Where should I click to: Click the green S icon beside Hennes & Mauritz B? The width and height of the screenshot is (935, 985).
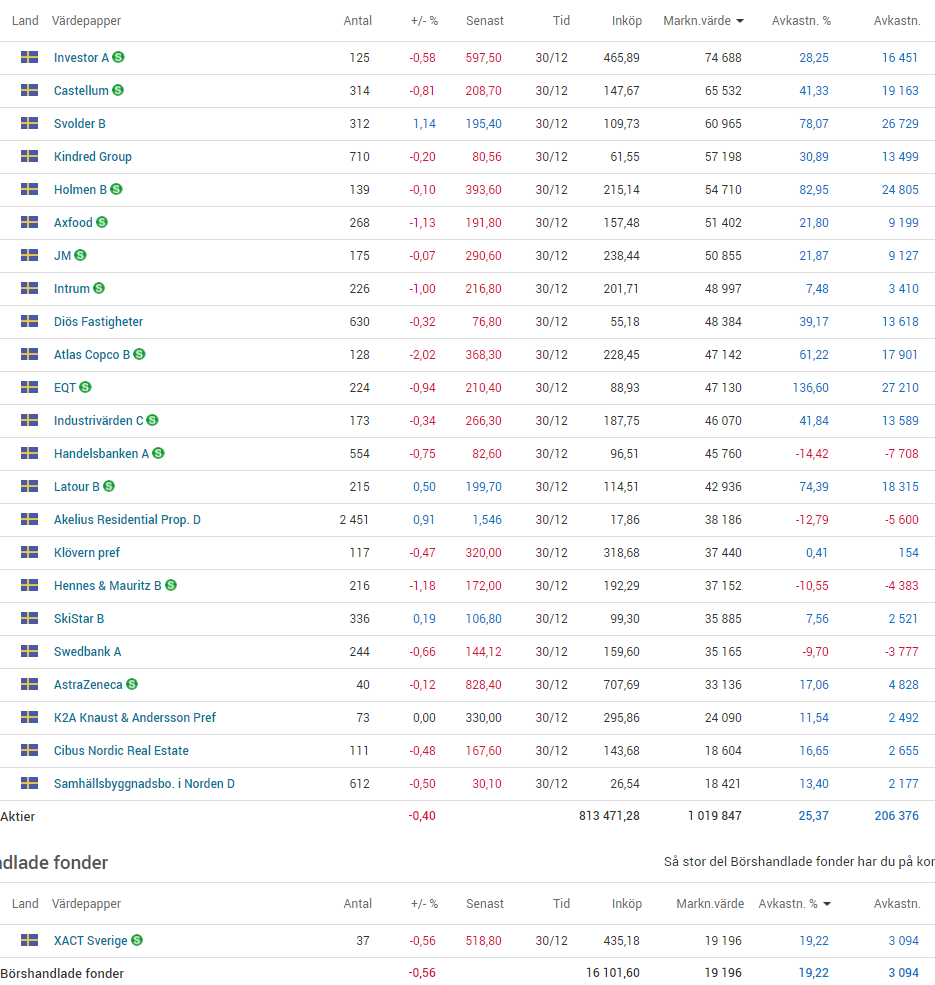point(170,585)
